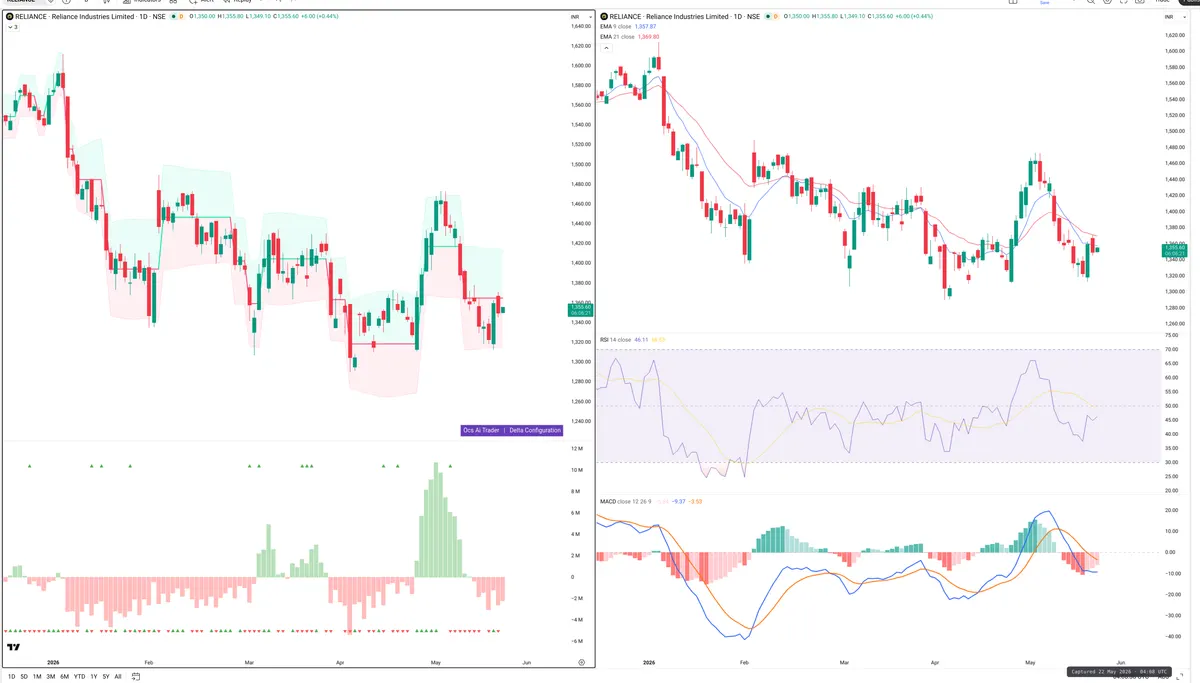1200x683 pixels.
Task: Select the 5D time range
Action: point(24,677)
